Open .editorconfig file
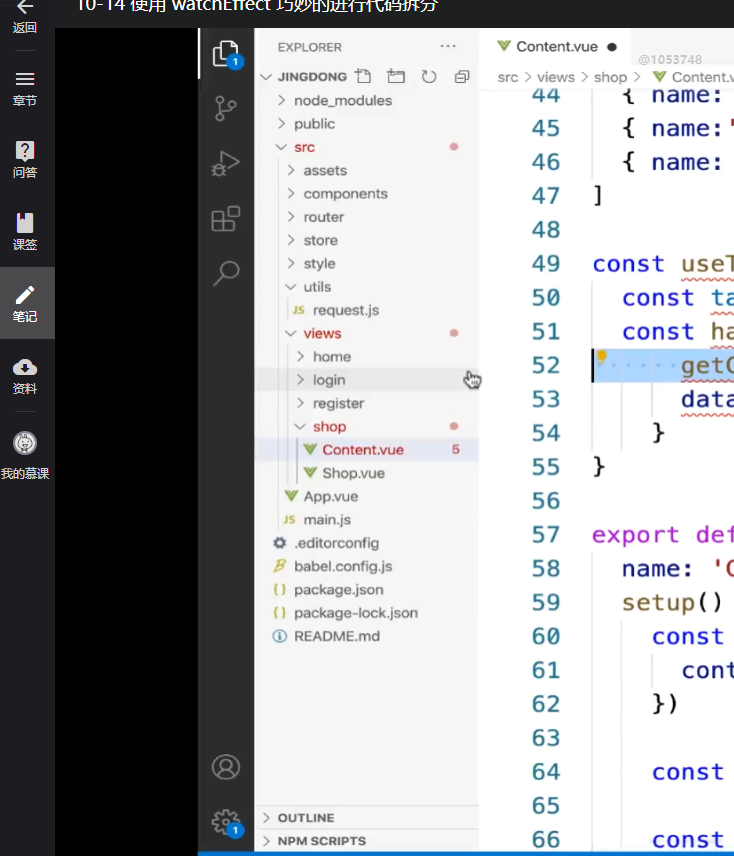734x856 pixels. (336, 543)
